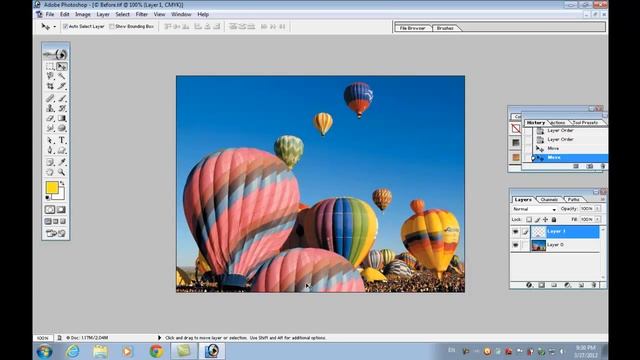The image size is (640, 360).
Task: Select the Path Selection tool
Action: click(x=50, y=140)
